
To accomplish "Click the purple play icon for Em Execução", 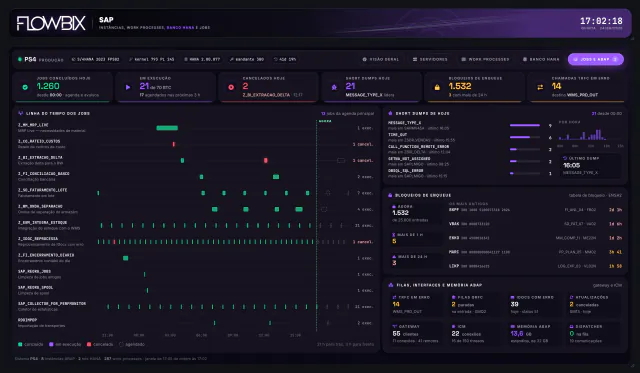I will pos(128,87).
